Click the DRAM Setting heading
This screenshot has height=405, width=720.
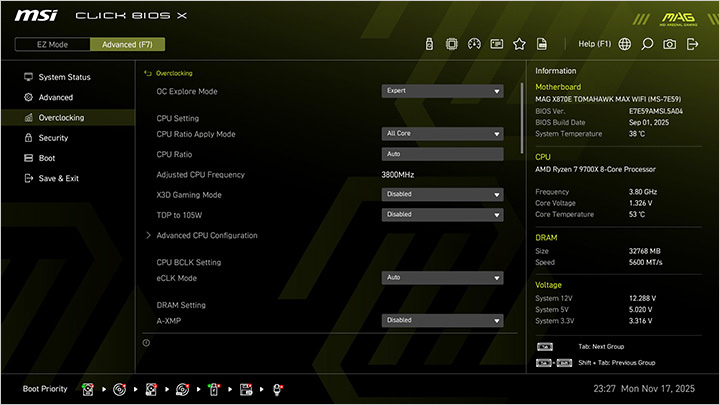[181, 305]
